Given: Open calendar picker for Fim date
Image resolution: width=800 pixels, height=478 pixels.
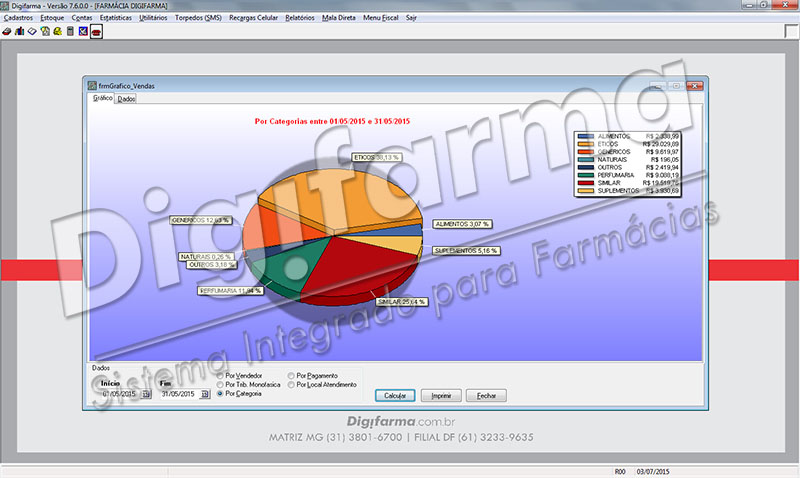Looking at the screenshot, I should [205, 394].
